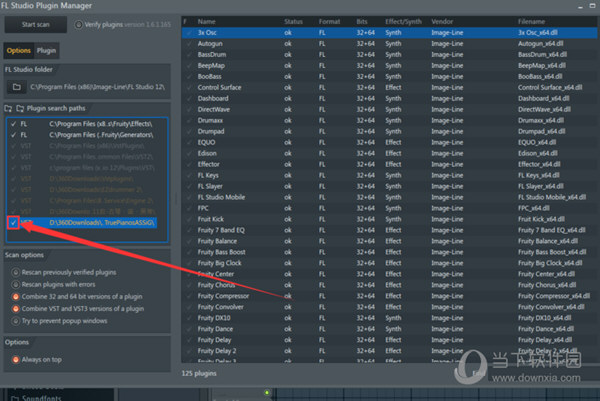Click the Fruity Delay 2_x64.dll filename cell

click(548, 351)
